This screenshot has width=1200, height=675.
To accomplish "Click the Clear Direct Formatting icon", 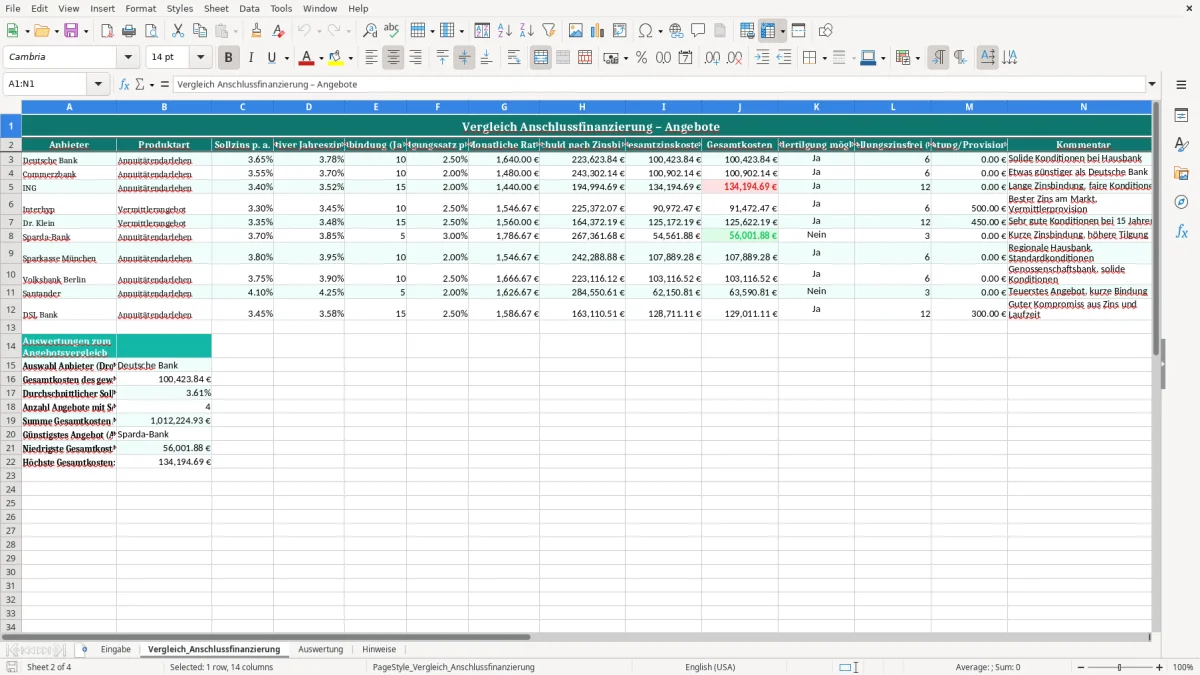I will point(278,31).
